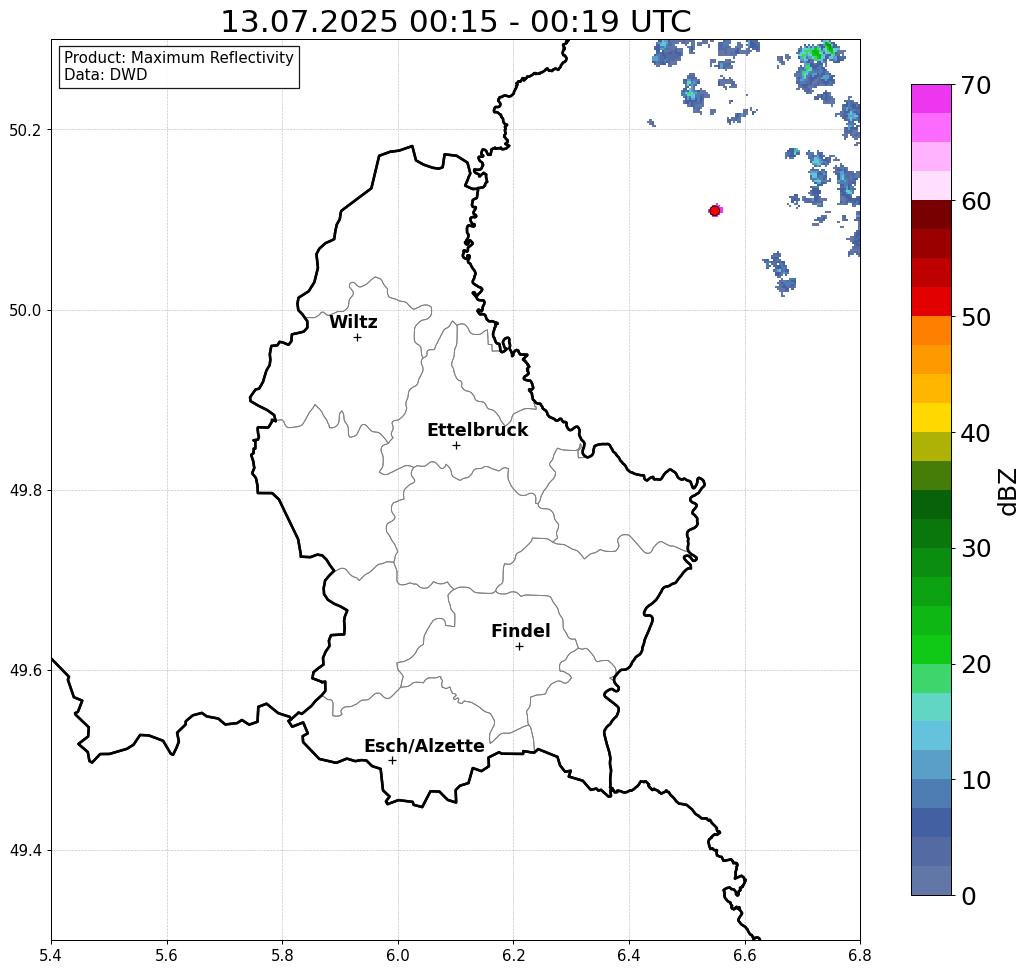Click the longitude axis label 6.8
Image resolution: width=1029 pixels, height=973 pixels.
[860, 955]
